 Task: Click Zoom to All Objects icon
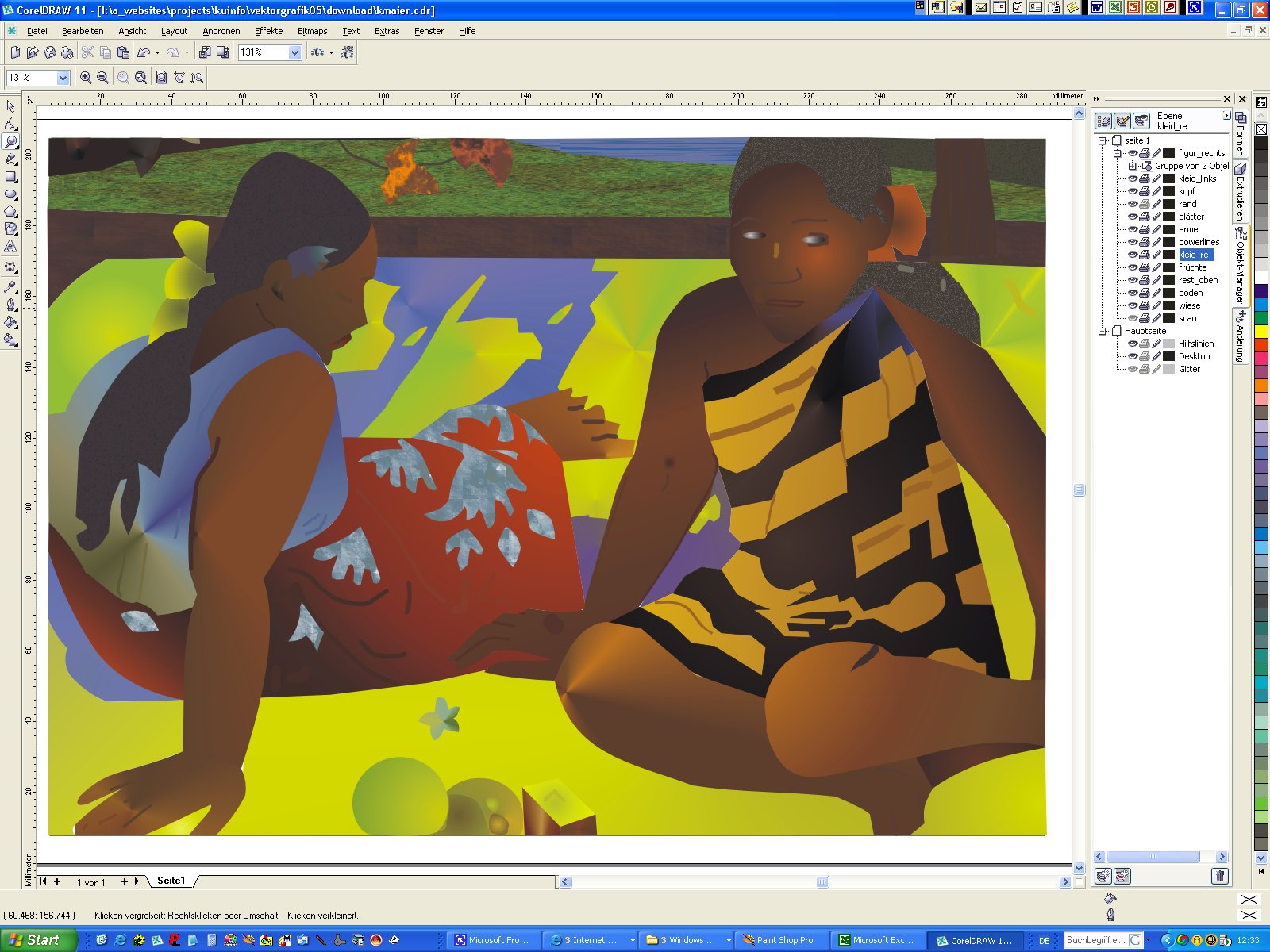(140, 78)
